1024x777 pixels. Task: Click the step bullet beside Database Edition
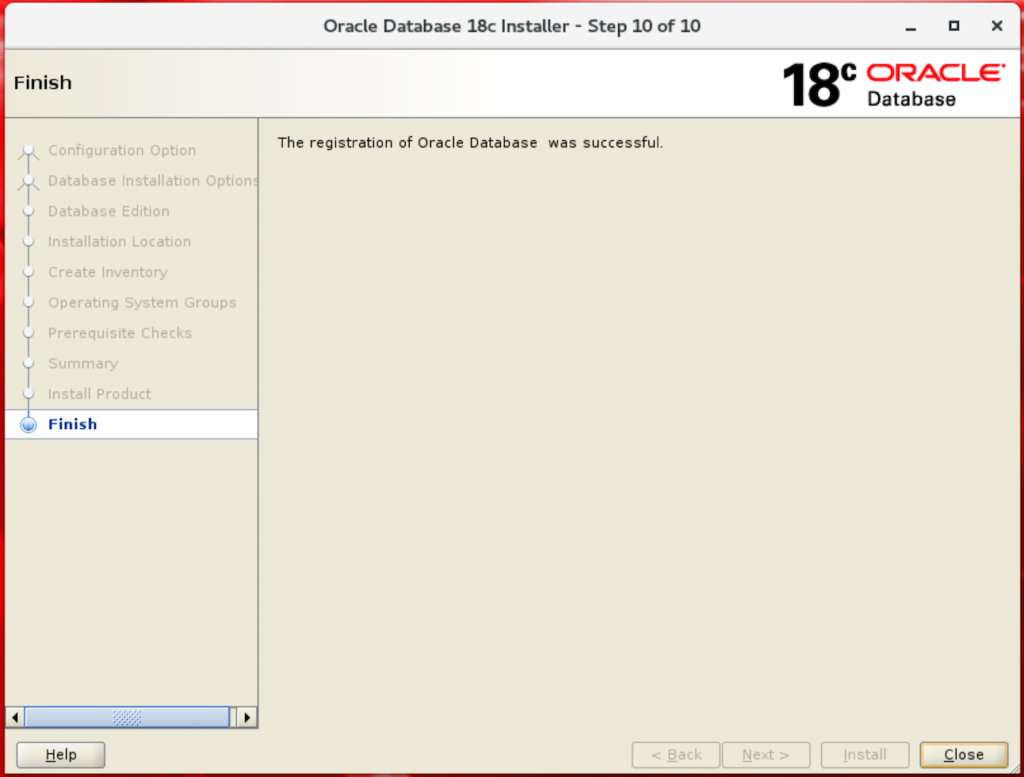[x=28, y=211]
